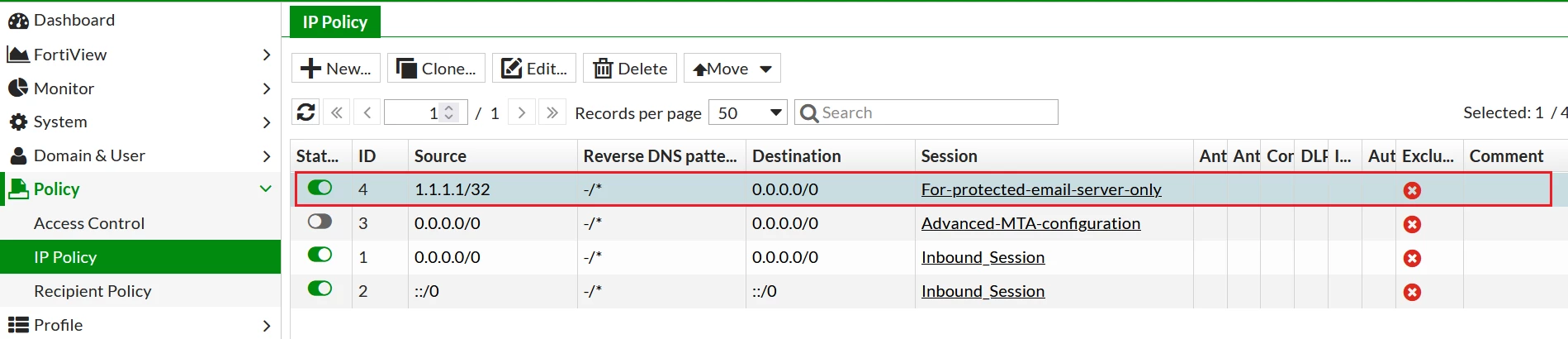Click the magnifier search icon
The width and height of the screenshot is (1568, 339).
[809, 113]
